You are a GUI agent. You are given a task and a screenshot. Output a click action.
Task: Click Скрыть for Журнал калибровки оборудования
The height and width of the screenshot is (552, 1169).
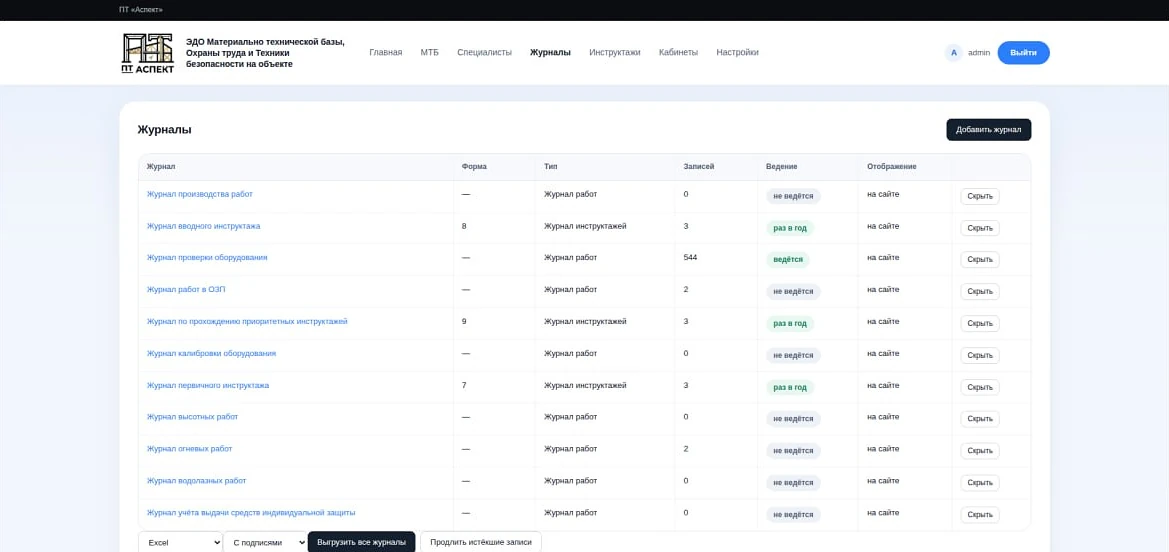[x=980, y=355]
